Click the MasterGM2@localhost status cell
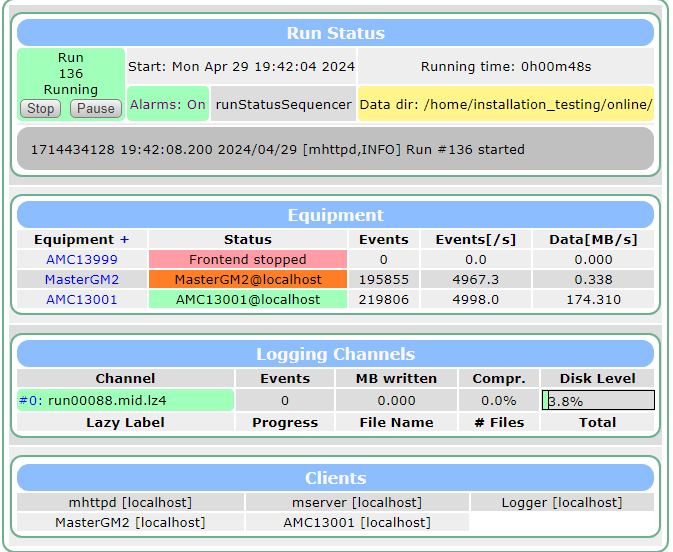The height and width of the screenshot is (552, 673). pyautogui.click(x=248, y=279)
